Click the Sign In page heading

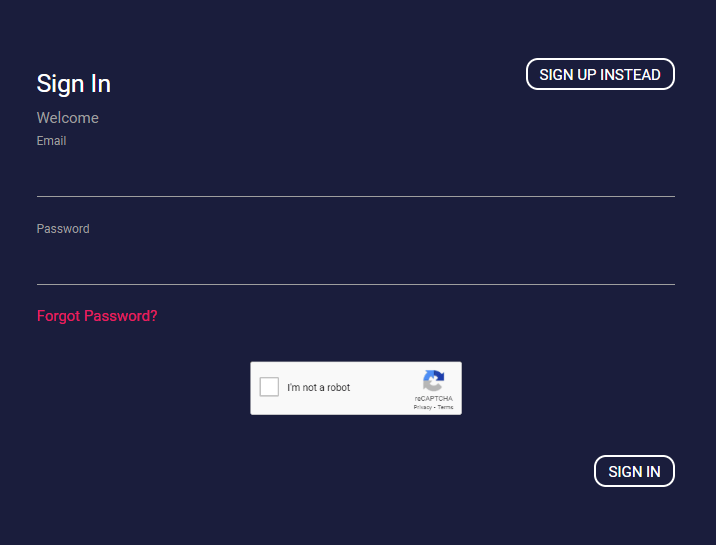coord(74,84)
